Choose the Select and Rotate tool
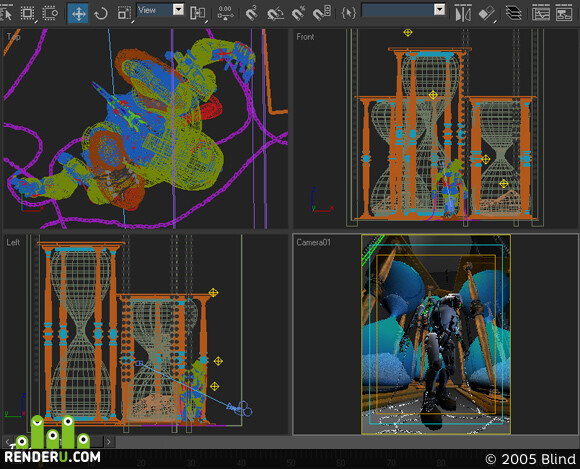 101,14
